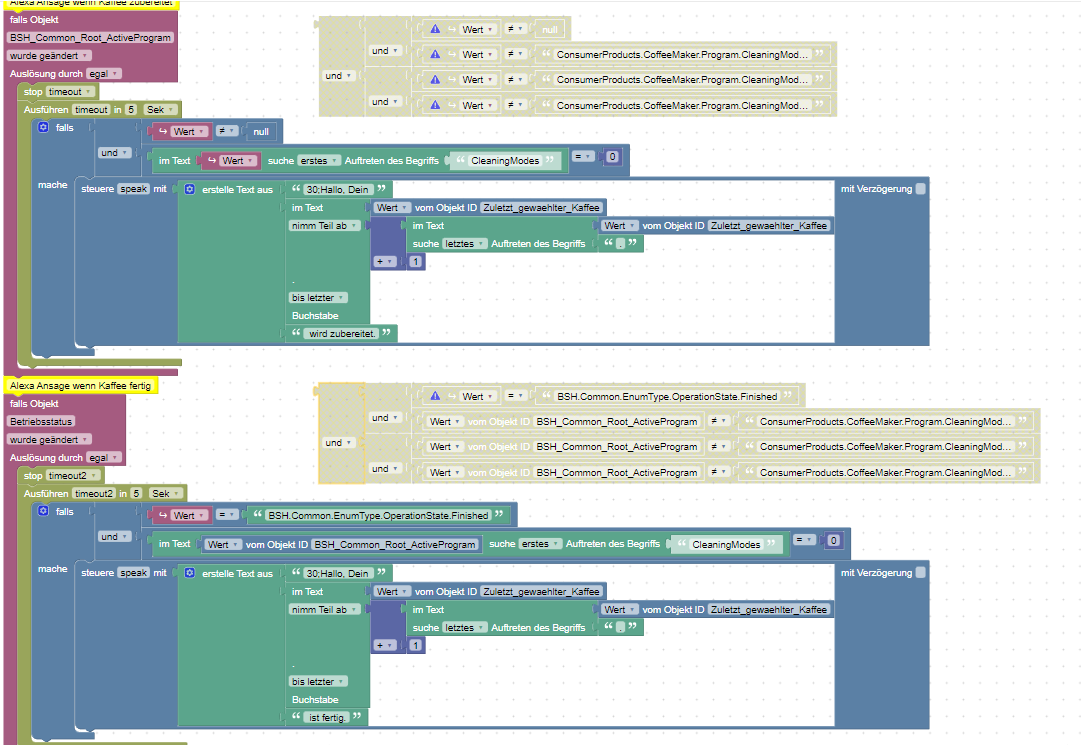Open 'egal' dropdown in ActiveProgram trigger block
Screen dimensions: 1081x745
click(x=103, y=74)
